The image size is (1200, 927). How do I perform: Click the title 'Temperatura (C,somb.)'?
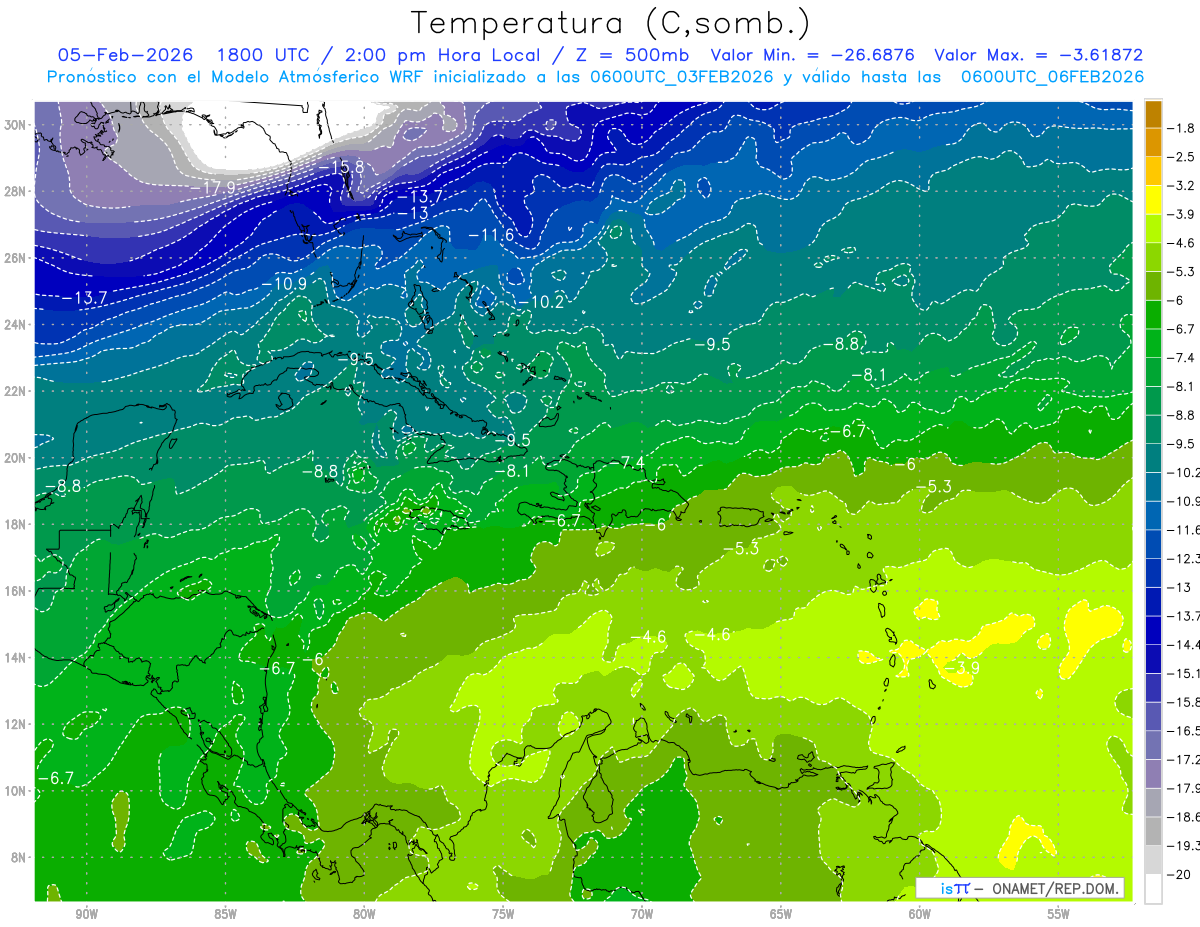pos(609,23)
